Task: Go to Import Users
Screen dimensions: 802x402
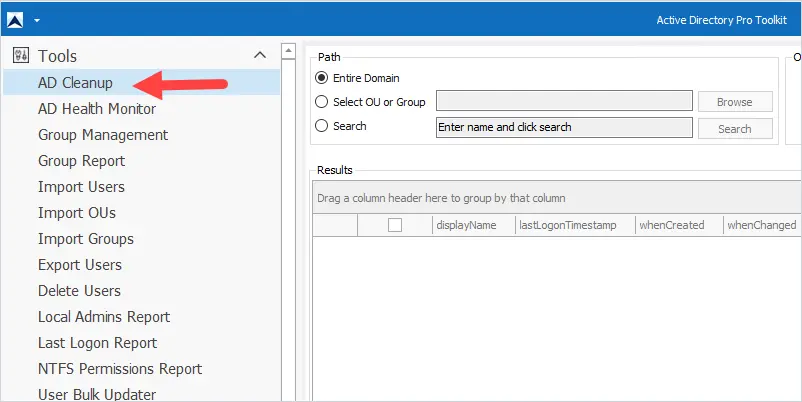Action: (81, 187)
